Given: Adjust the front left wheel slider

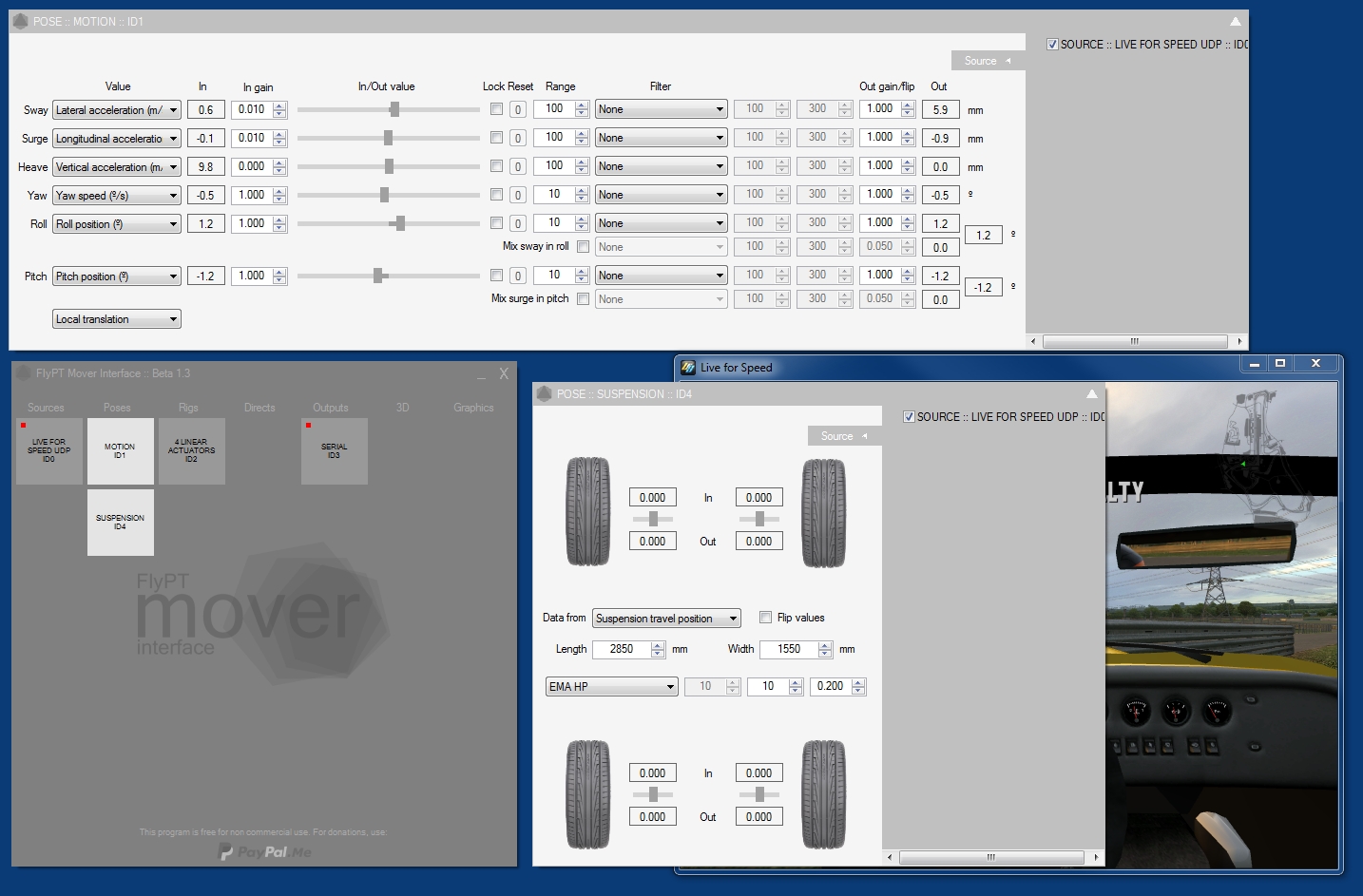Looking at the screenshot, I should (653, 519).
